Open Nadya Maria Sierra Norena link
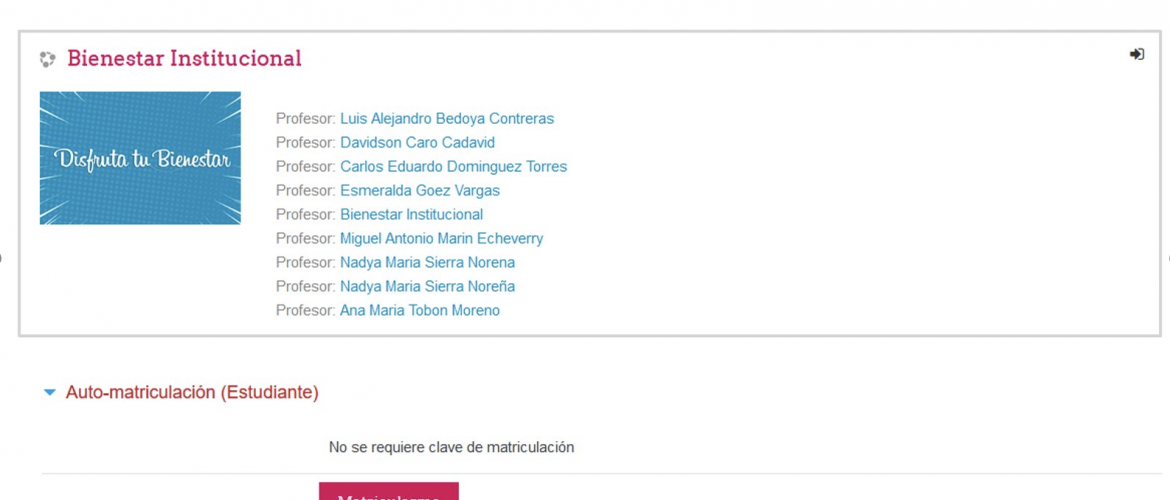1170x500 pixels. point(428,263)
